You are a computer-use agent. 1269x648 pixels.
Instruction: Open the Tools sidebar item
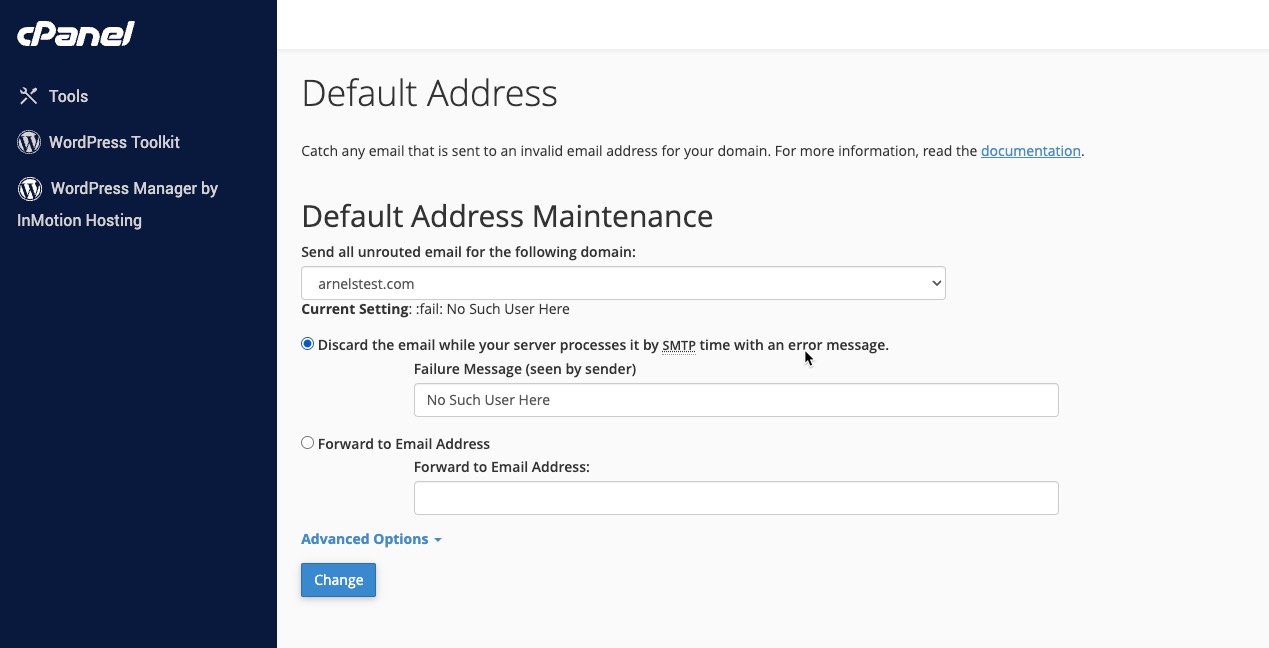point(68,96)
